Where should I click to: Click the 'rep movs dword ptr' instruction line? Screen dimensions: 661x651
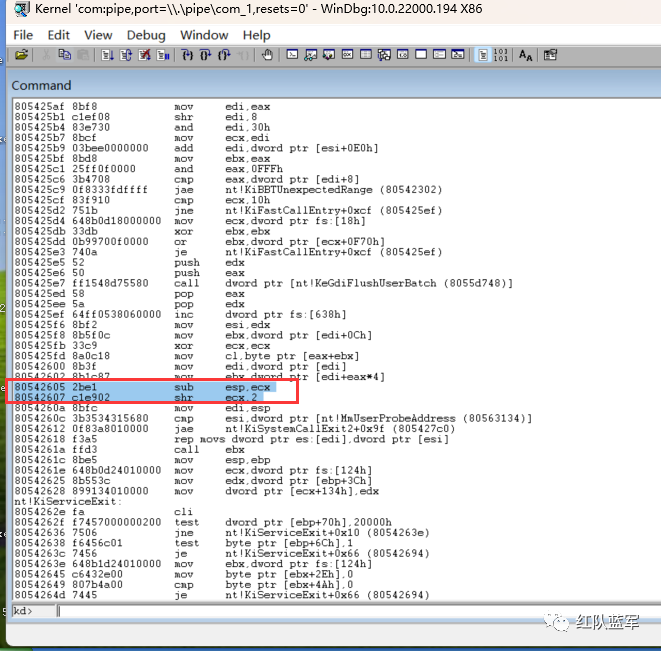pyautogui.click(x=231, y=439)
